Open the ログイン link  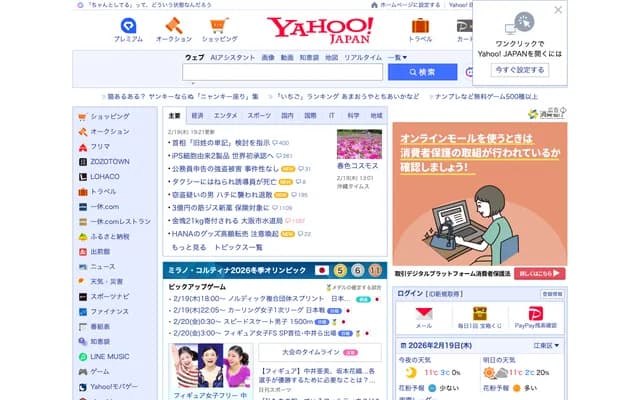(x=410, y=294)
